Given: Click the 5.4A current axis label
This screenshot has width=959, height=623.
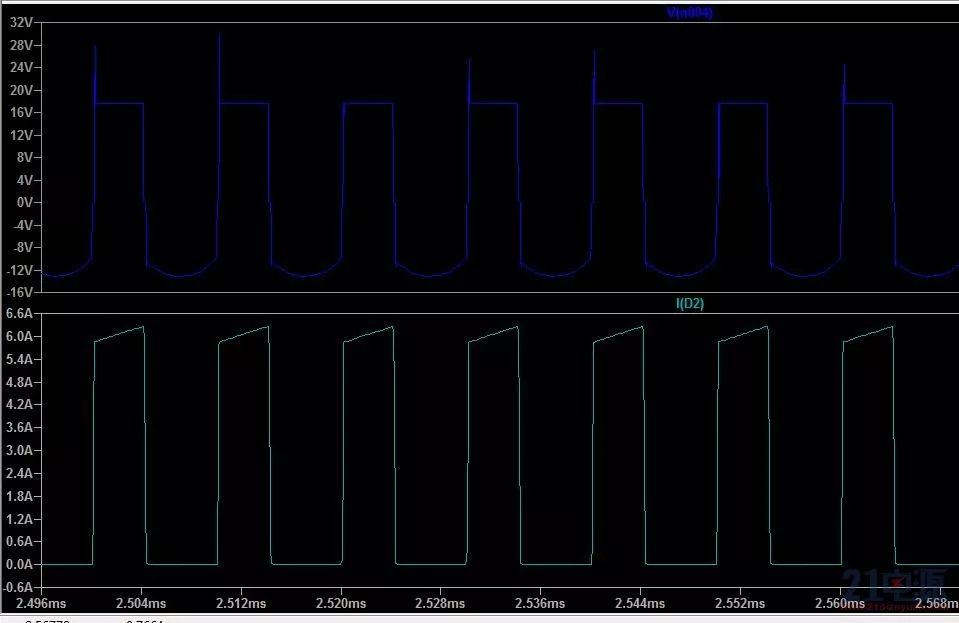Looking at the screenshot, I should pyautogui.click(x=19, y=359).
